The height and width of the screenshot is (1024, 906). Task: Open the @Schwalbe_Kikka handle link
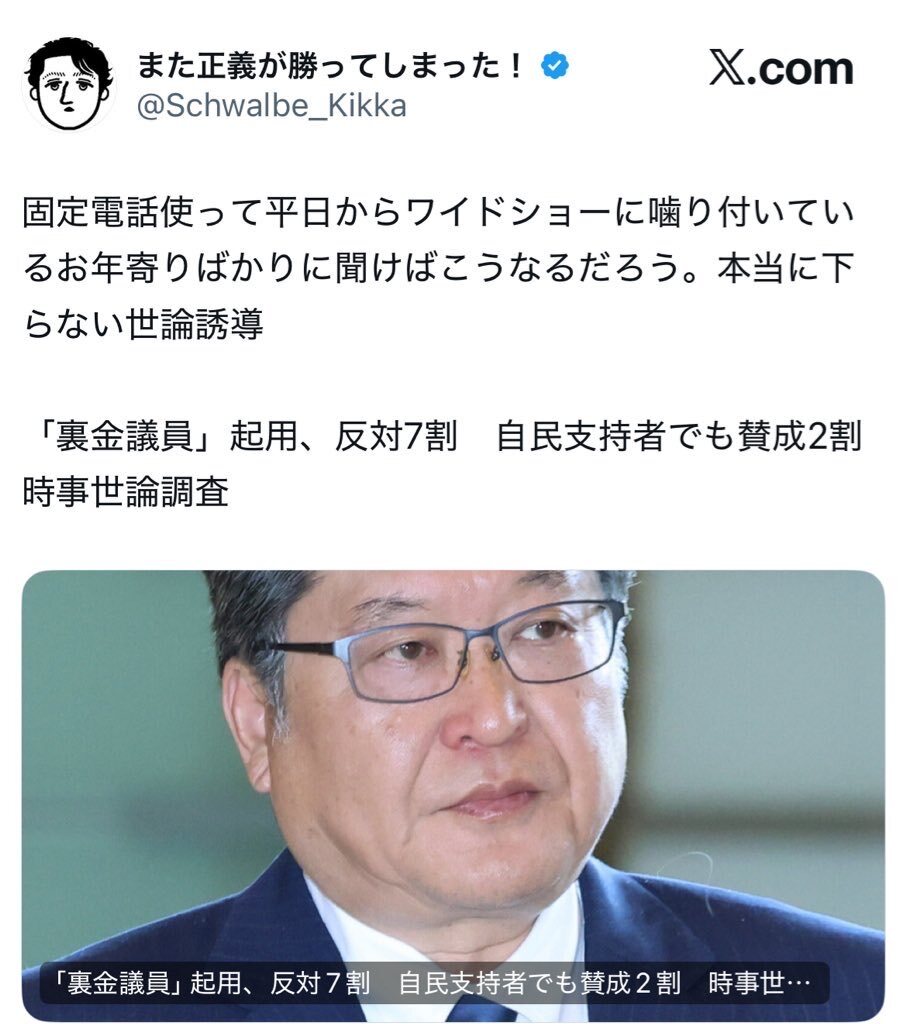(x=271, y=106)
